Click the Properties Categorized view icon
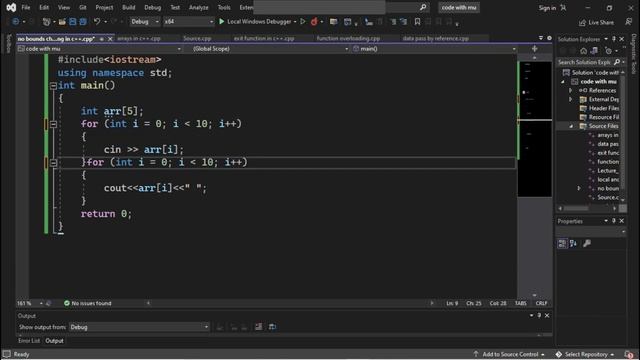640x360 pixels. point(562,244)
